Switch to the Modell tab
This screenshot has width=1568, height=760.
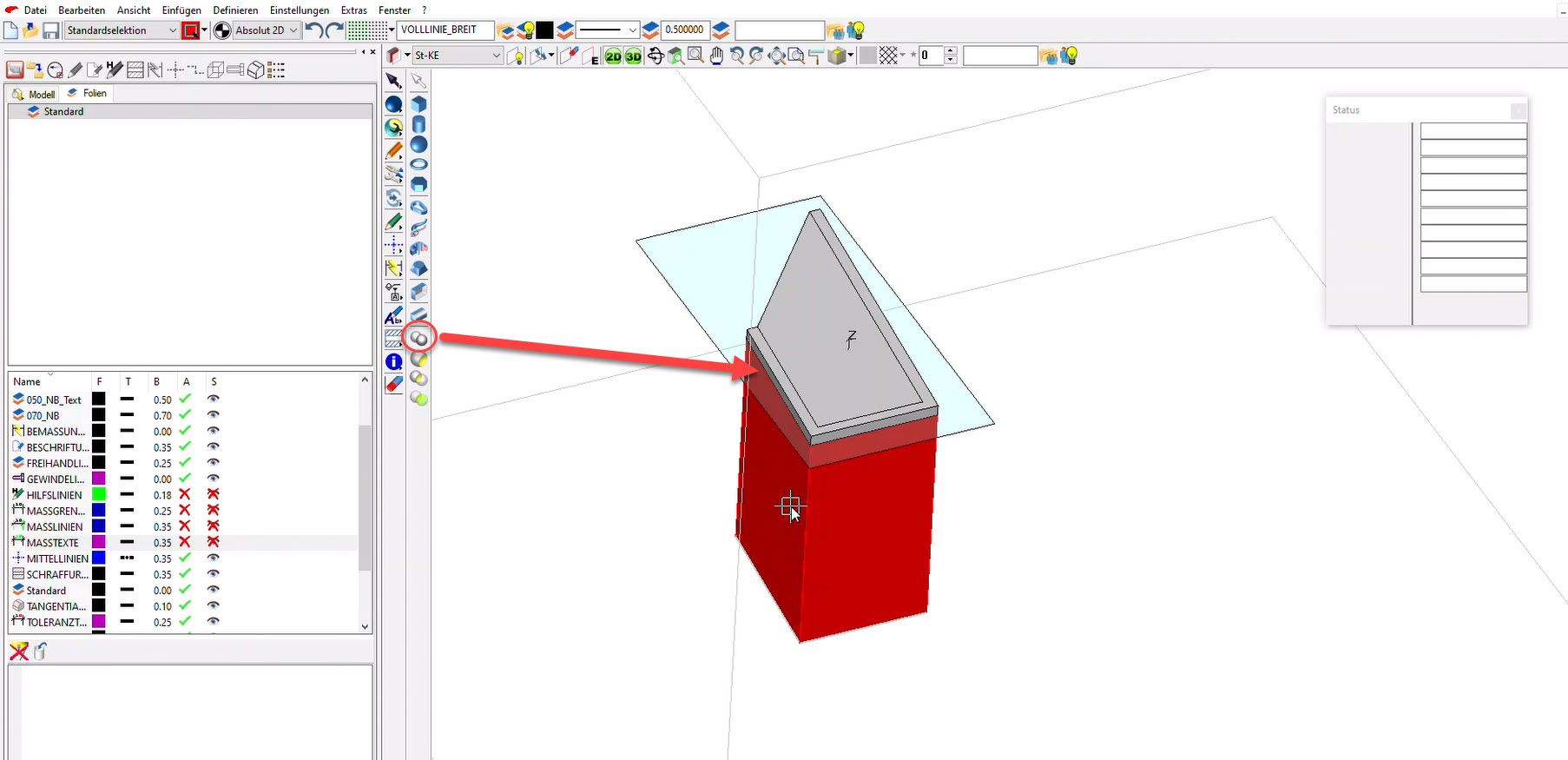point(34,94)
